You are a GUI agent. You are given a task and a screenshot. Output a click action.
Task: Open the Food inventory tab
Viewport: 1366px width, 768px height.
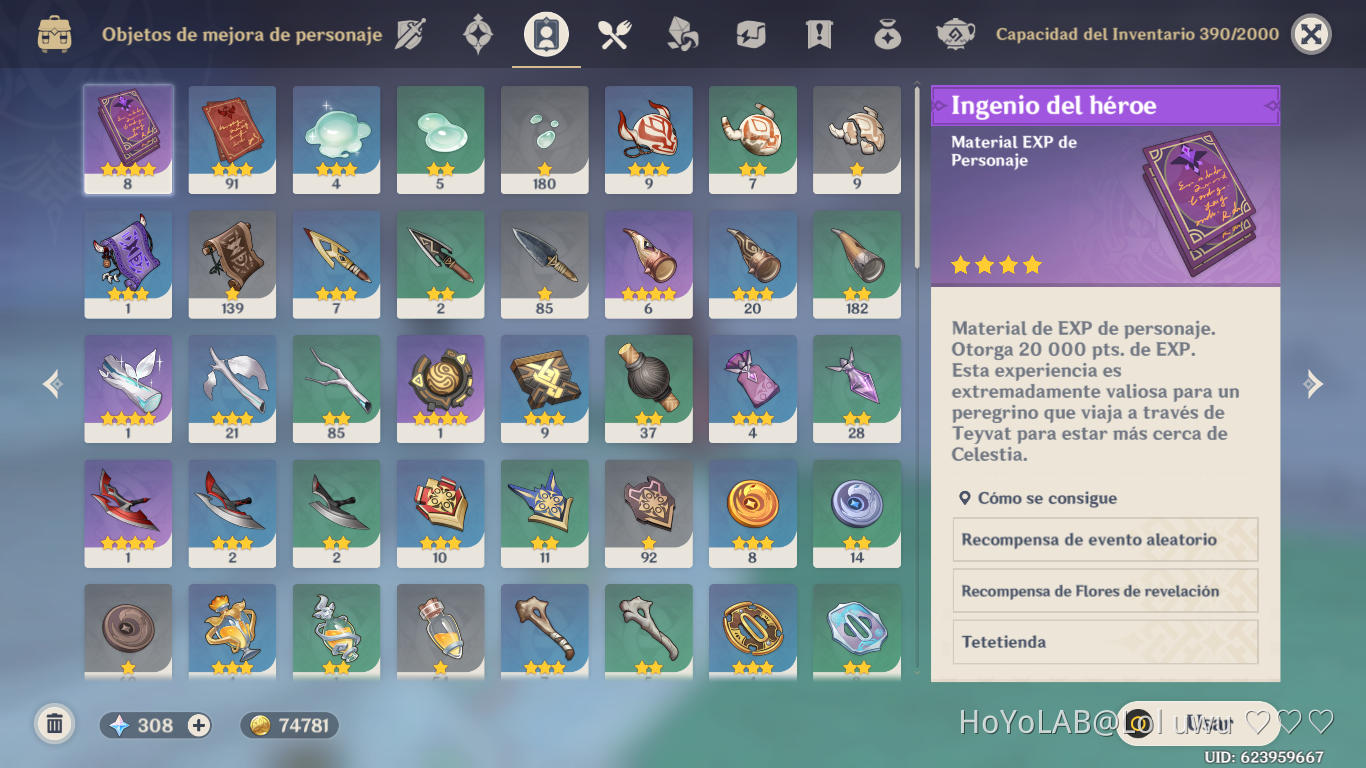tap(614, 34)
